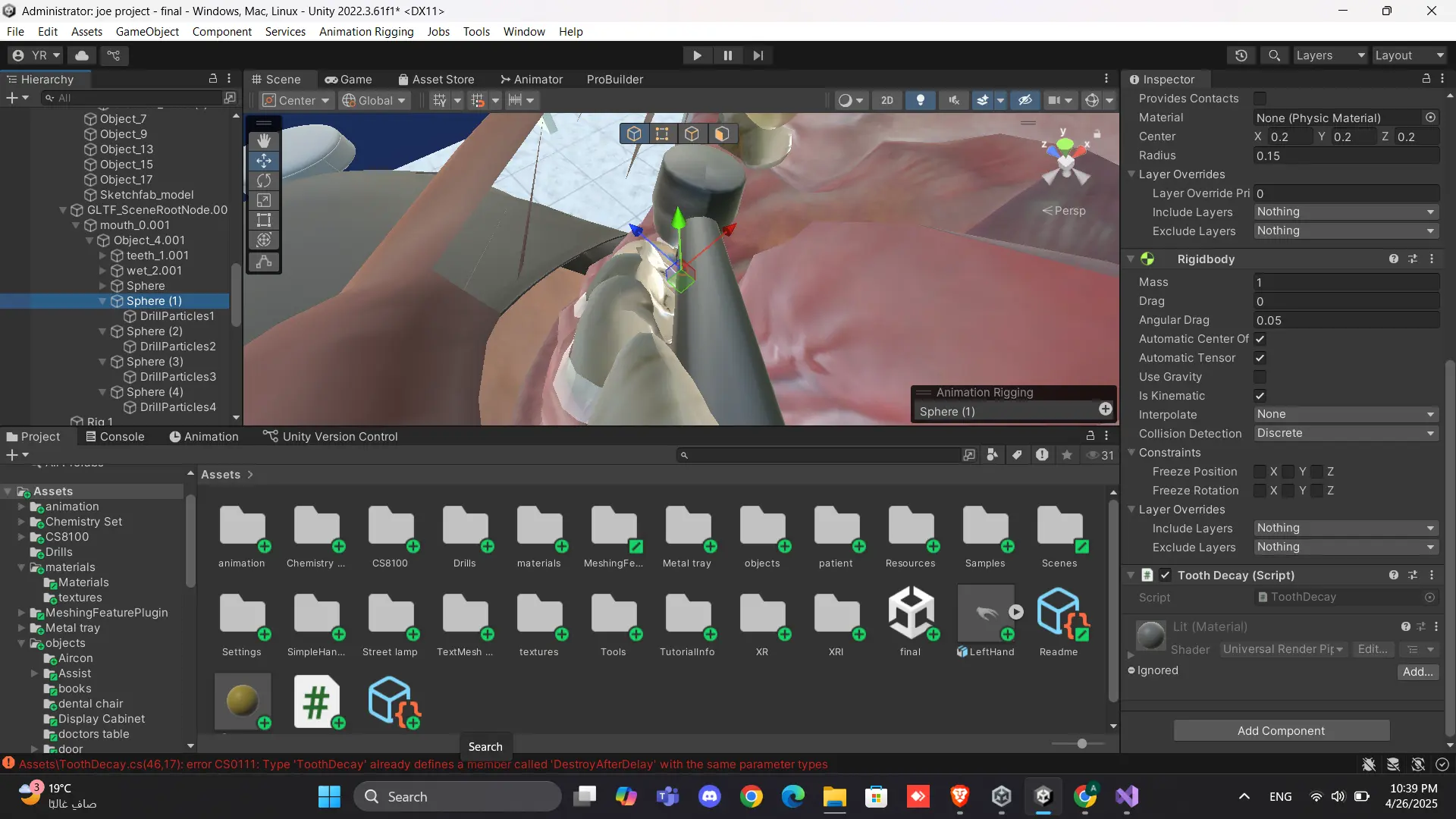1456x819 pixels.
Task: Click the Lit material preview sphere
Action: [x=1150, y=636]
